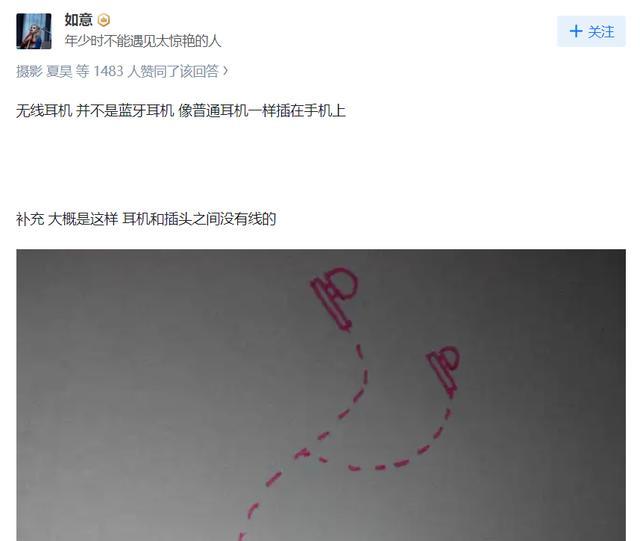View the 1483 人赞同了该回答 voter list
The width and height of the screenshot is (640, 541).
156,71
